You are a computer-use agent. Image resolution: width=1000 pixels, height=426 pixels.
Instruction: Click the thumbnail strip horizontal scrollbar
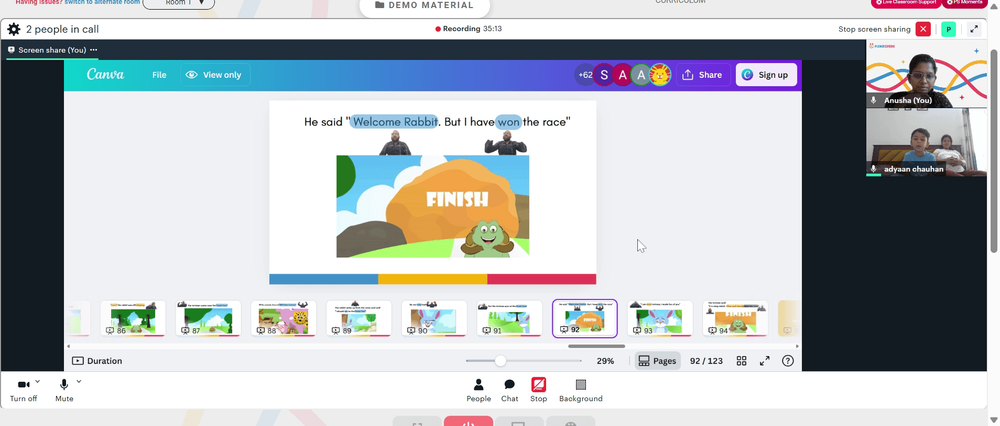(596, 346)
